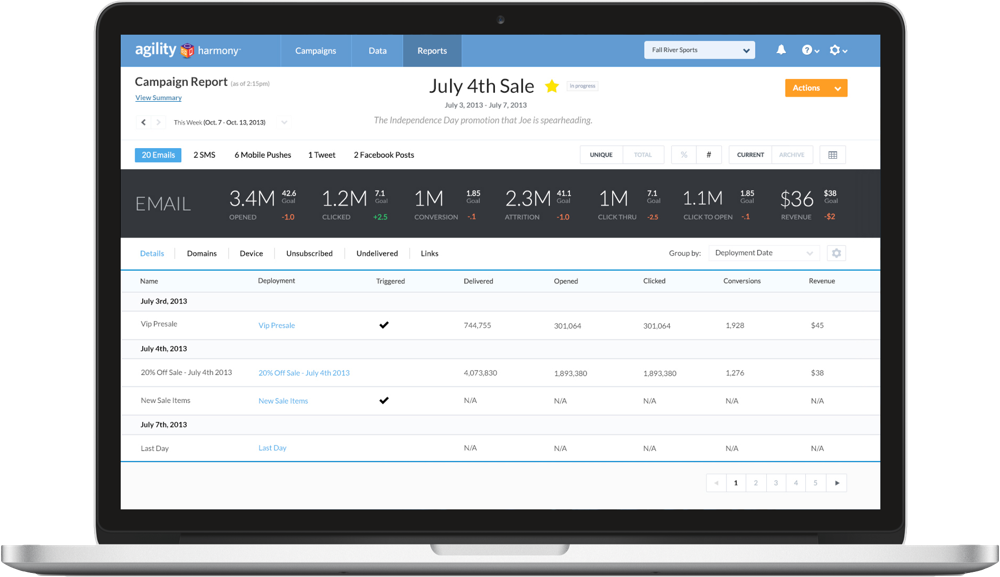Open the Fall River Sports account dropdown

[699, 50]
